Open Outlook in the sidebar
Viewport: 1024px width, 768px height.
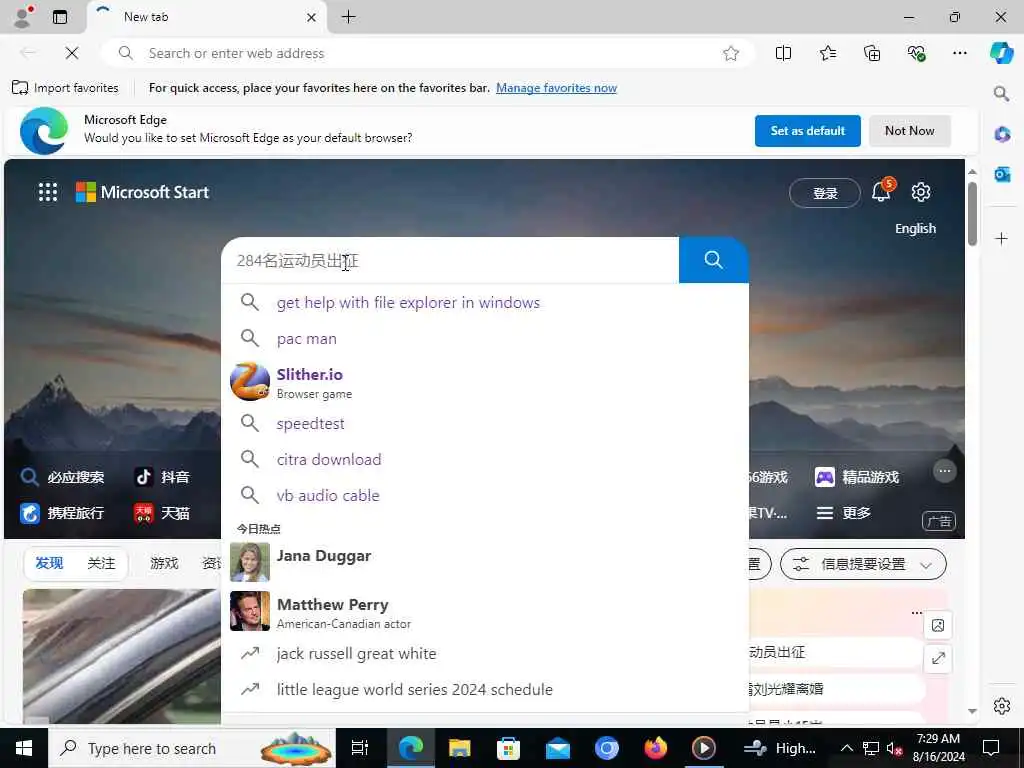pyautogui.click(x=1002, y=174)
